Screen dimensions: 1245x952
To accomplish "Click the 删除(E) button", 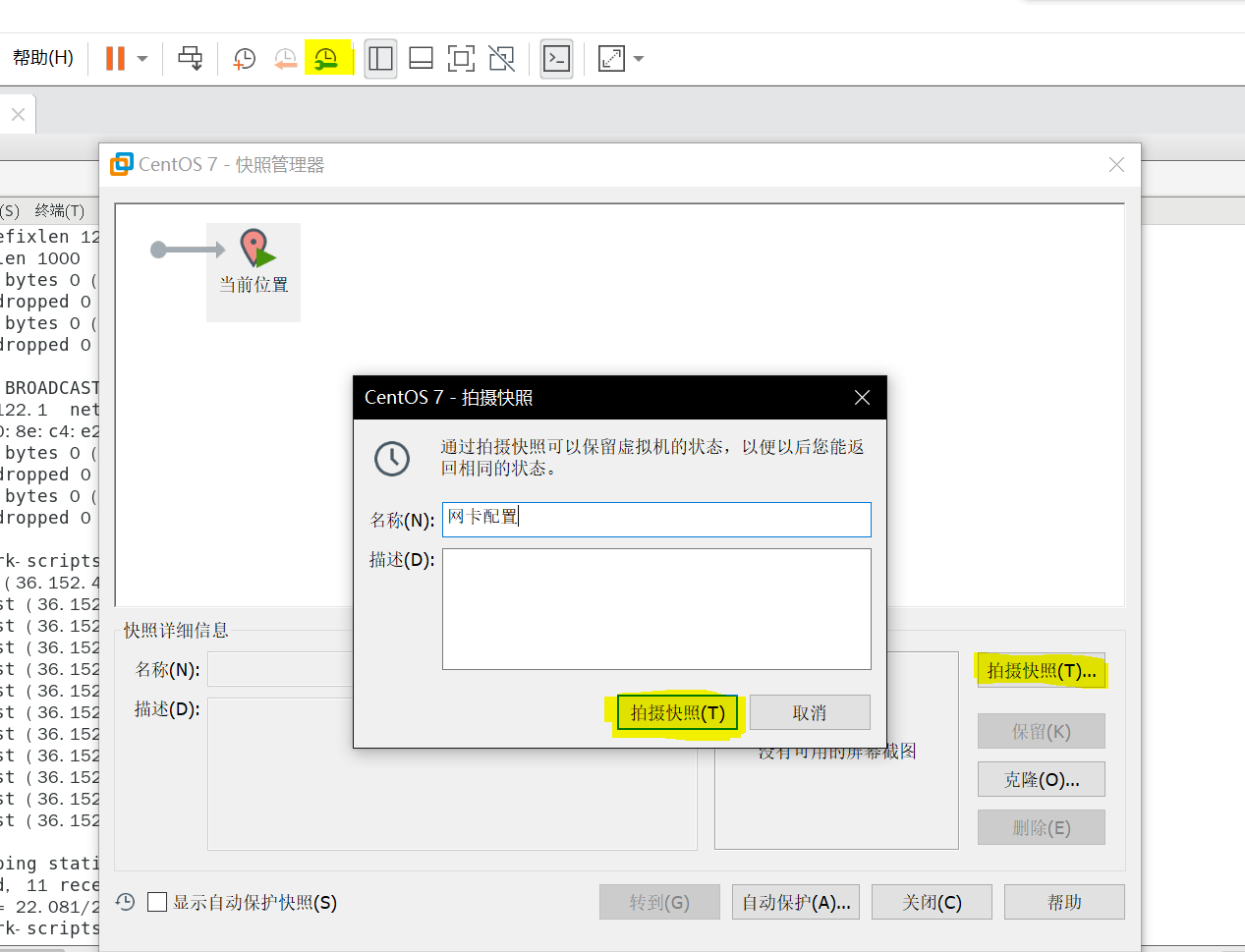I will pyautogui.click(x=1042, y=827).
